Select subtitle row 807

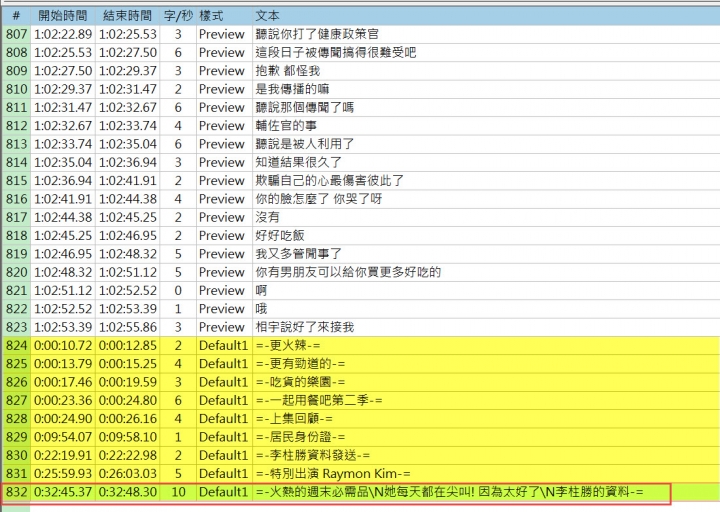pos(361,34)
